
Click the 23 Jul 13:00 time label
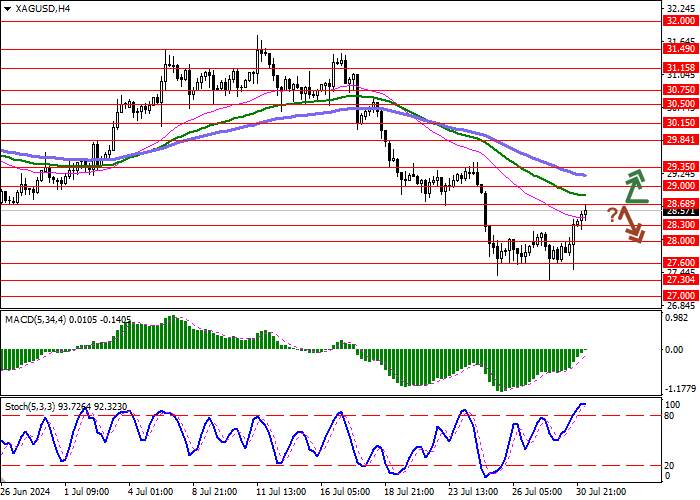click(x=473, y=492)
